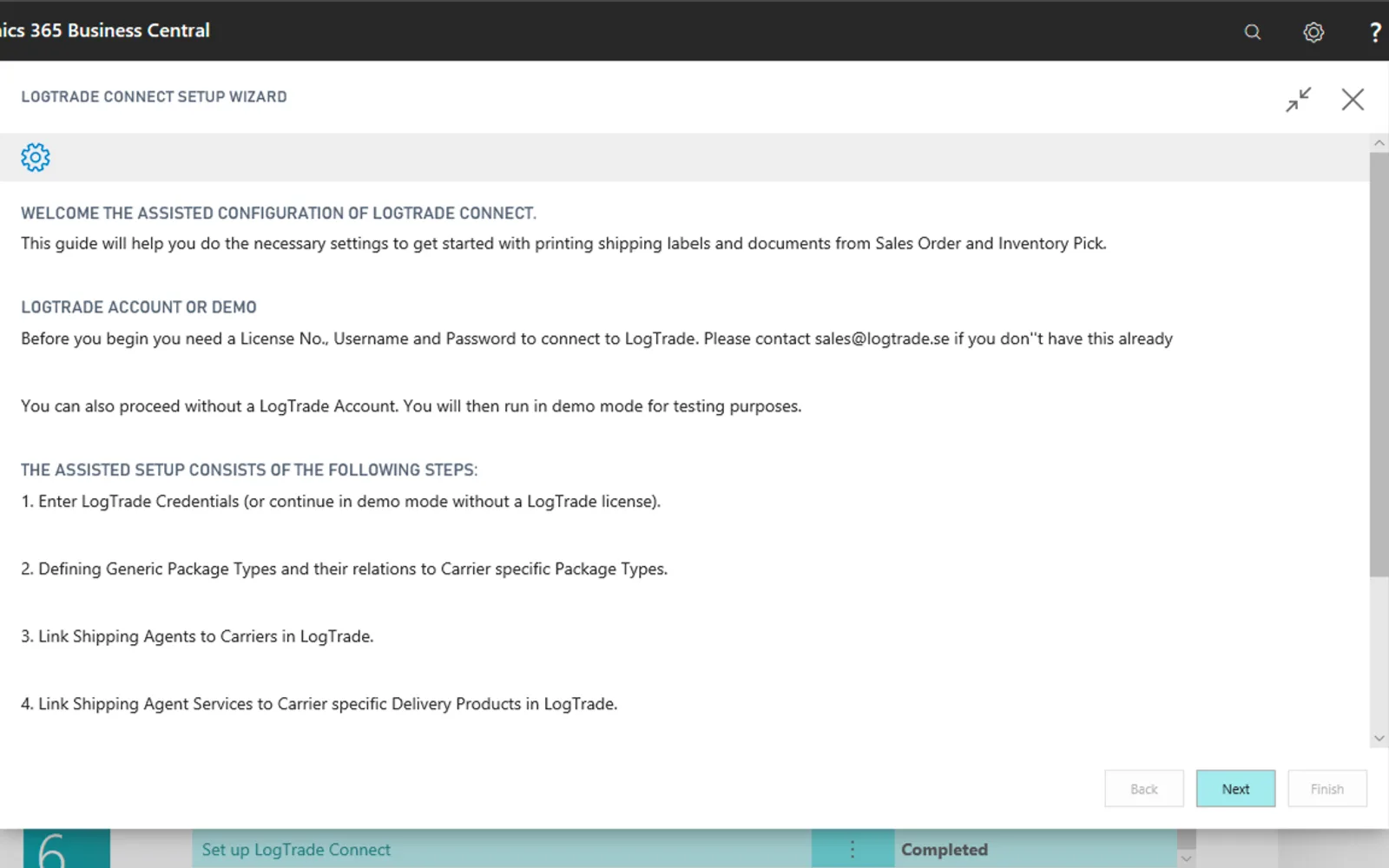Open Set up LogTrade Connect in the background list
This screenshot has width=1389, height=868.
[x=296, y=850]
